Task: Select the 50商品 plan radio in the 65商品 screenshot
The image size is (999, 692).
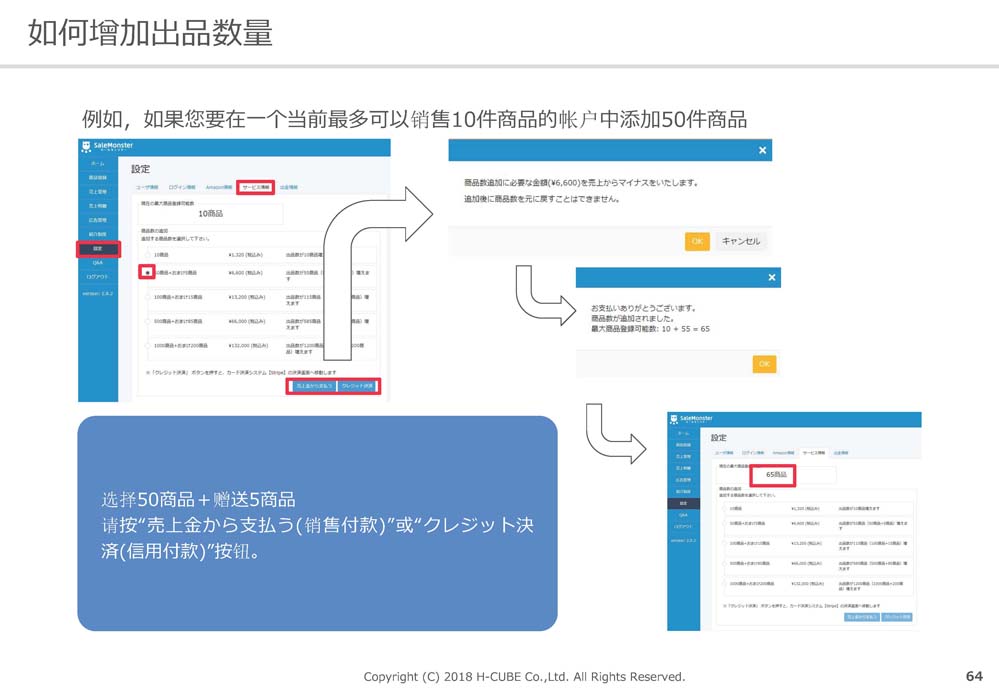Action: coord(724,523)
